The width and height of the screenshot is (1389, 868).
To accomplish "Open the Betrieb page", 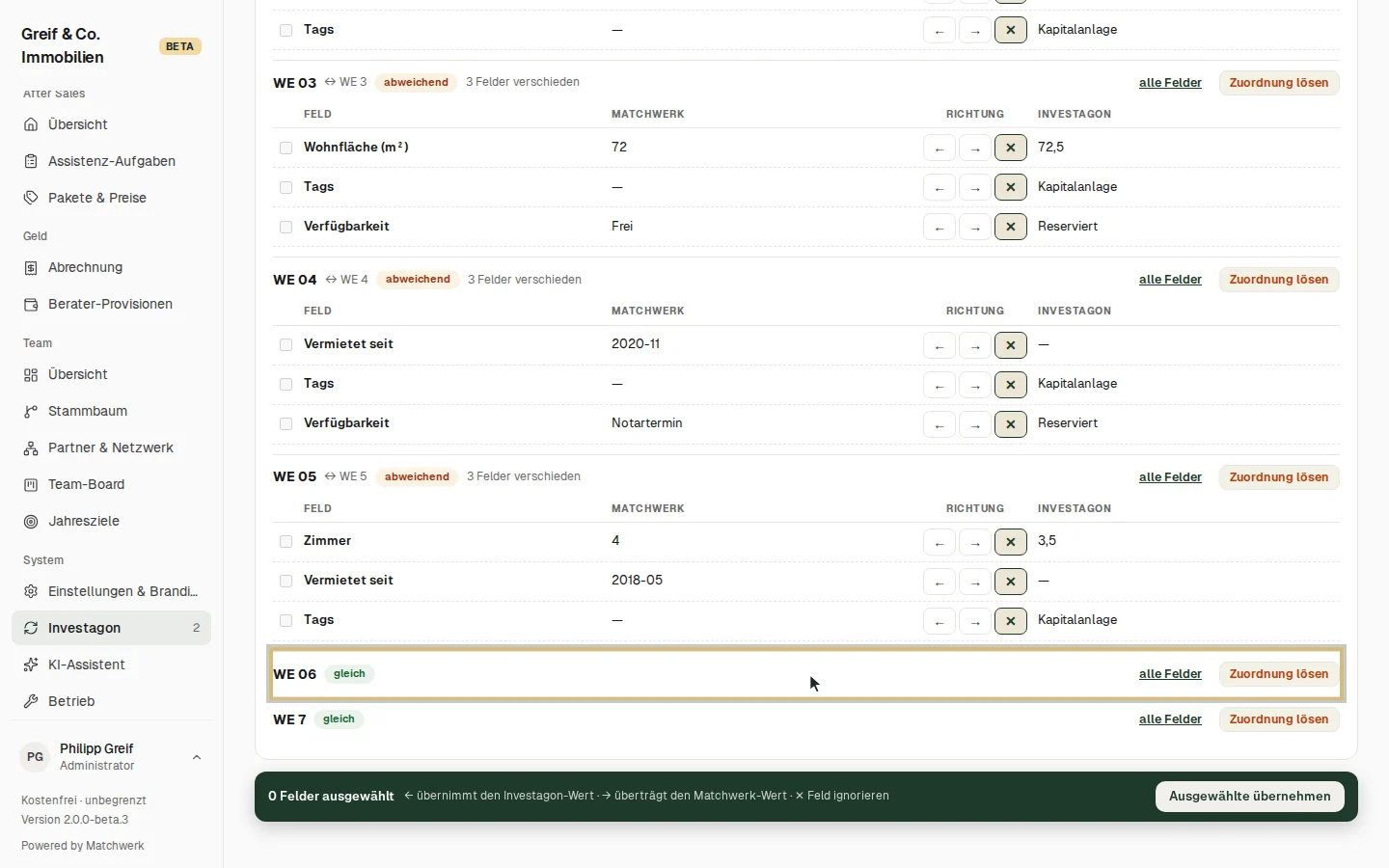I will [111, 701].
